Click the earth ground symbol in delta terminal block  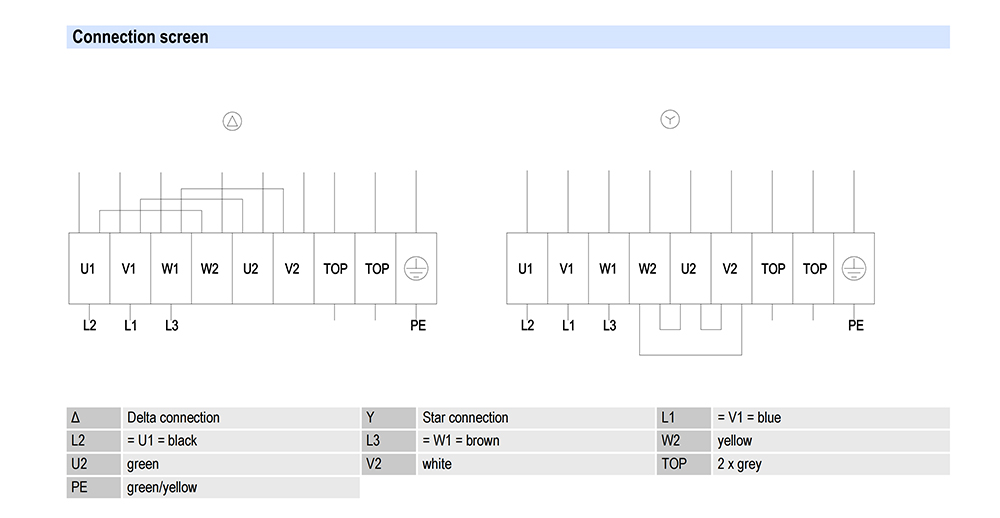click(416, 268)
